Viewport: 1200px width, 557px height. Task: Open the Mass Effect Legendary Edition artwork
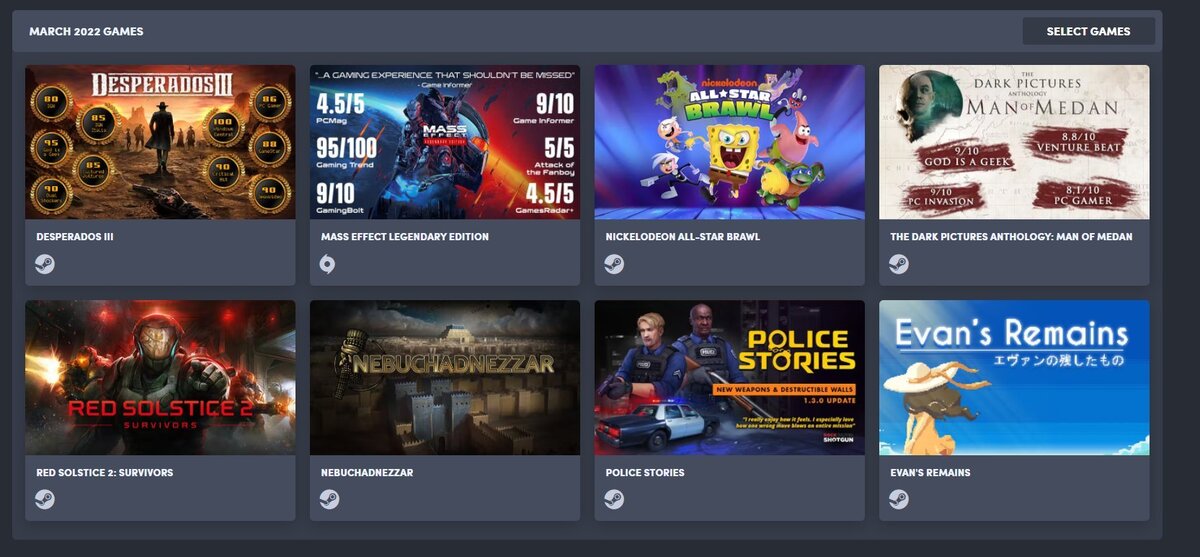(x=445, y=142)
